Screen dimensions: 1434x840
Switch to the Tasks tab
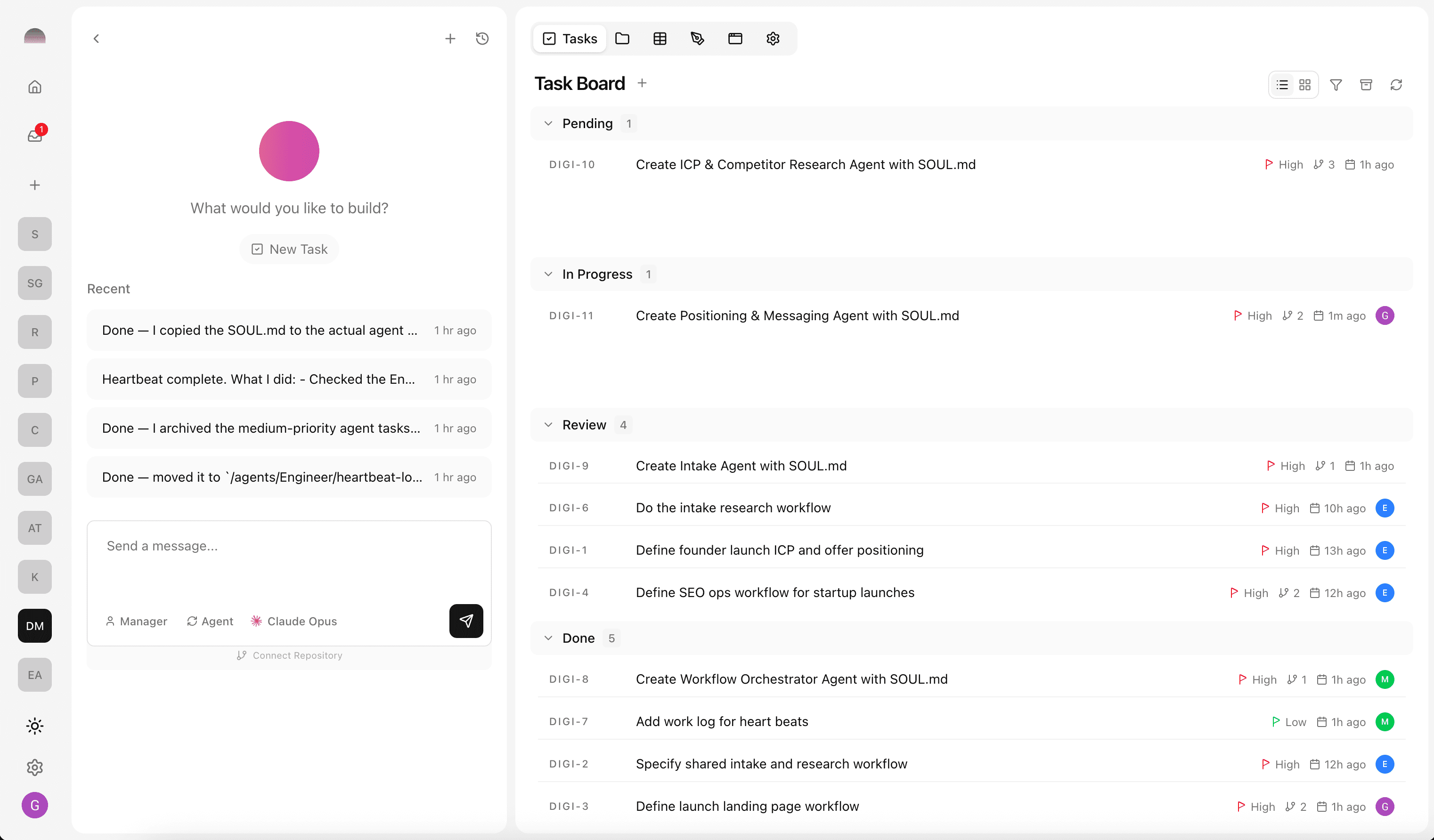pos(569,38)
